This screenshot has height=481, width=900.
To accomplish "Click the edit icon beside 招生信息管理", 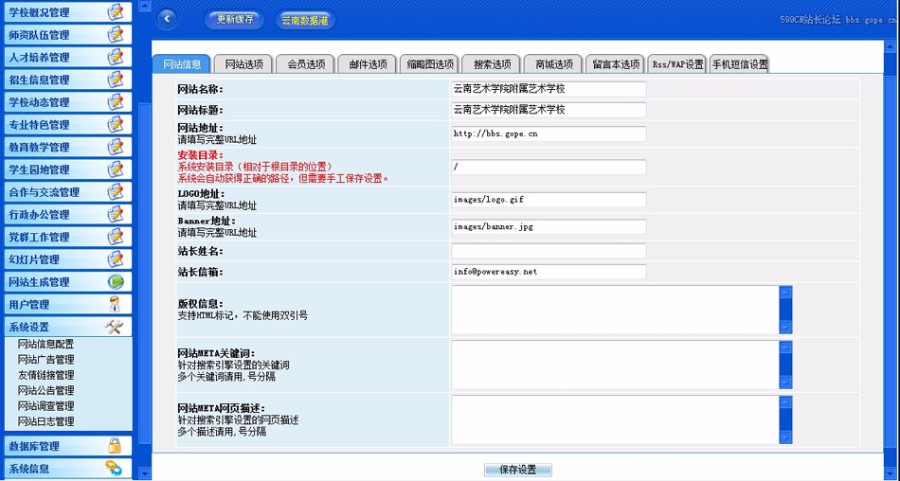I will (x=115, y=79).
